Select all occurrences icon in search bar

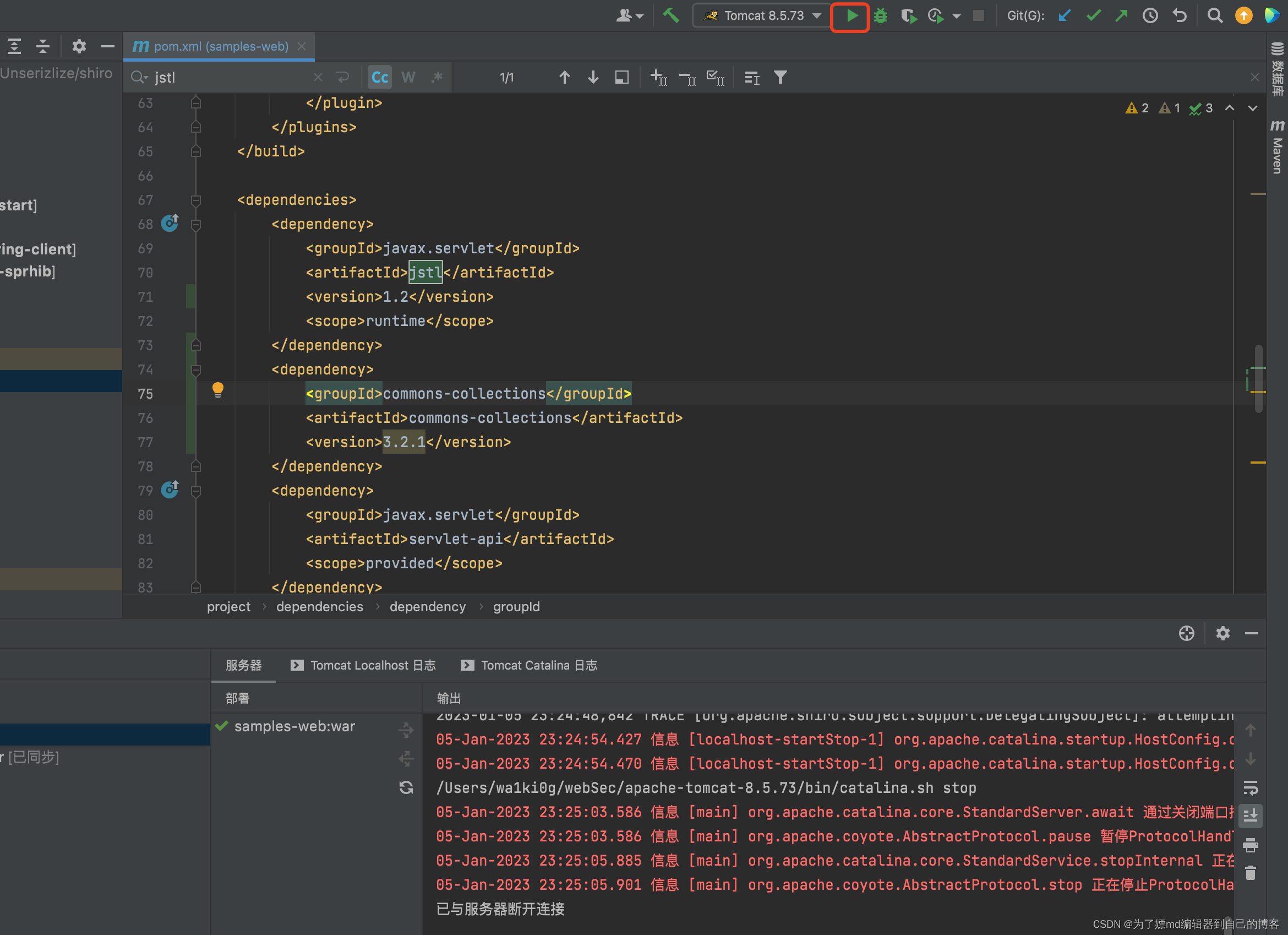coord(716,77)
